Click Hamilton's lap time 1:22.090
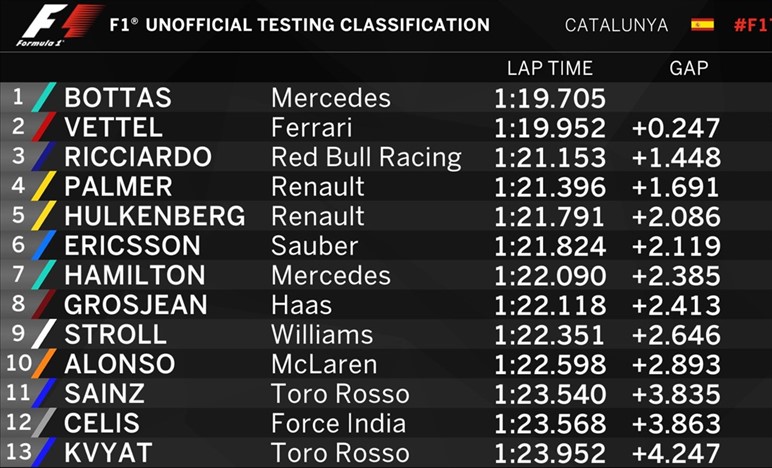 [x=550, y=276]
